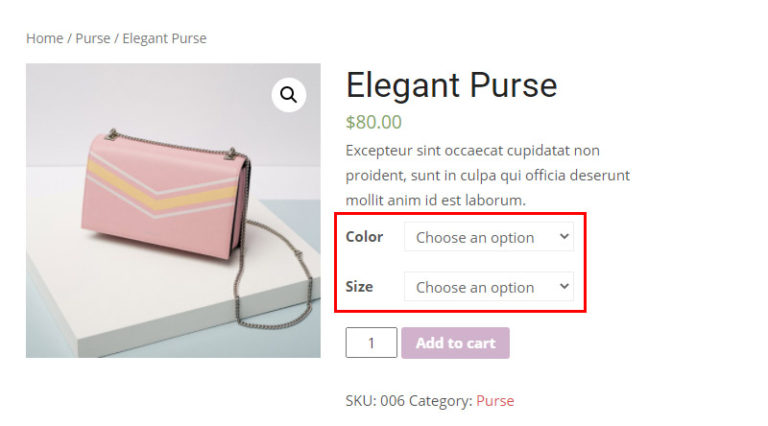Viewport: 768px width, 426px height.
Task: Click the Color dropdown chevron arrow
Action: pos(564,236)
